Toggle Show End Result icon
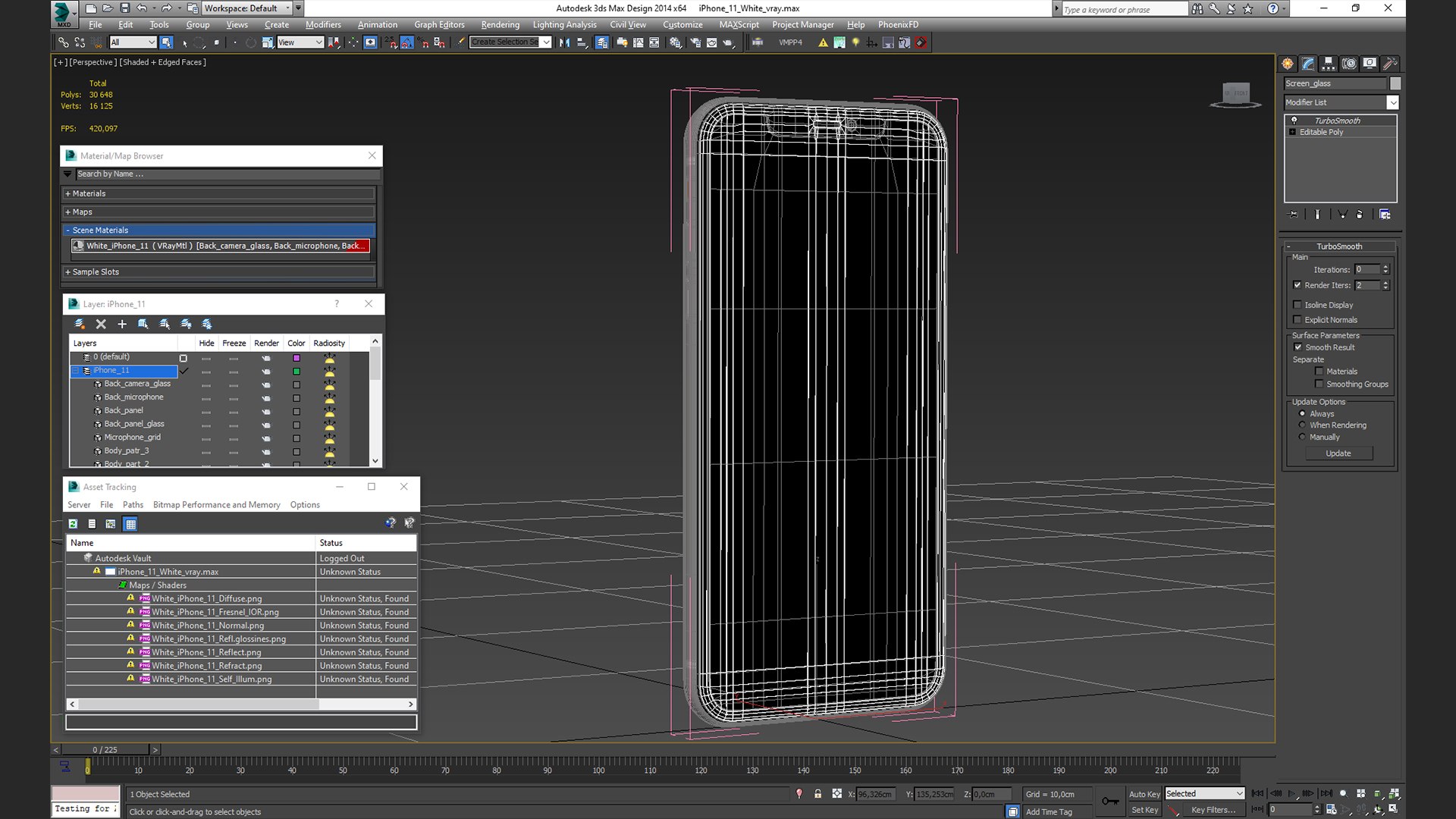The width and height of the screenshot is (1456, 819). (x=1317, y=215)
